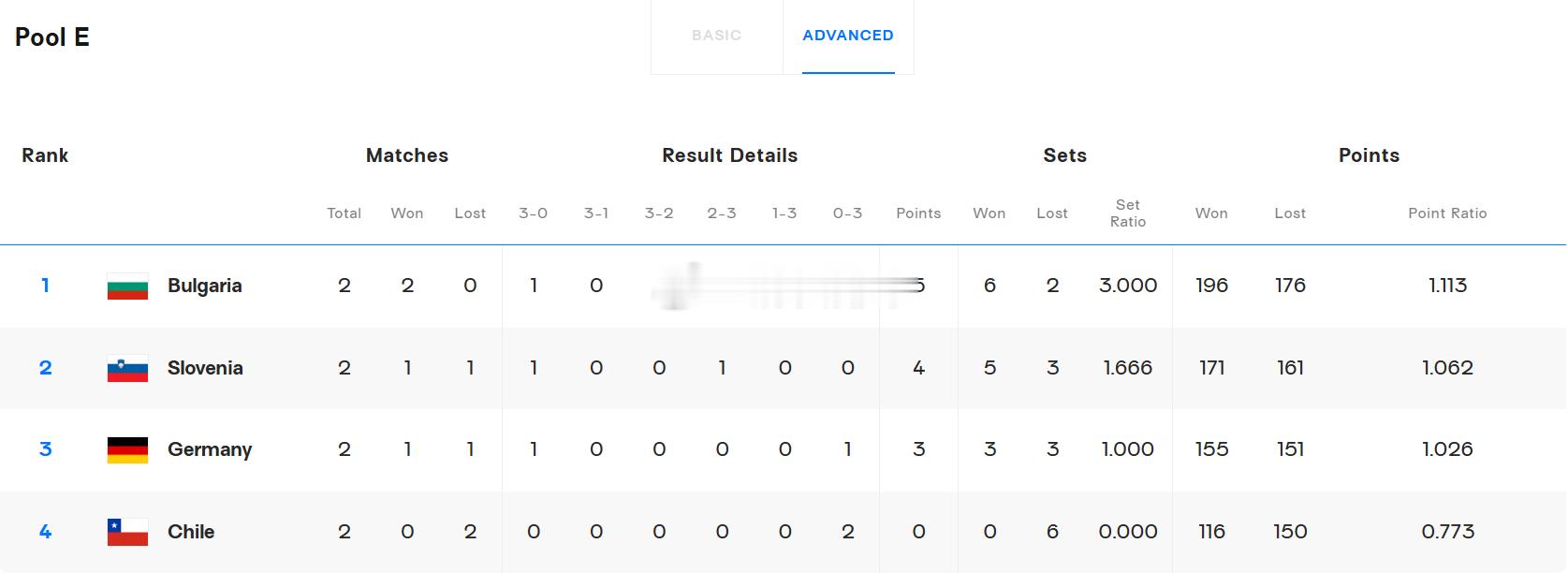Click Chile's 0.773 point ratio value

[x=1447, y=532]
